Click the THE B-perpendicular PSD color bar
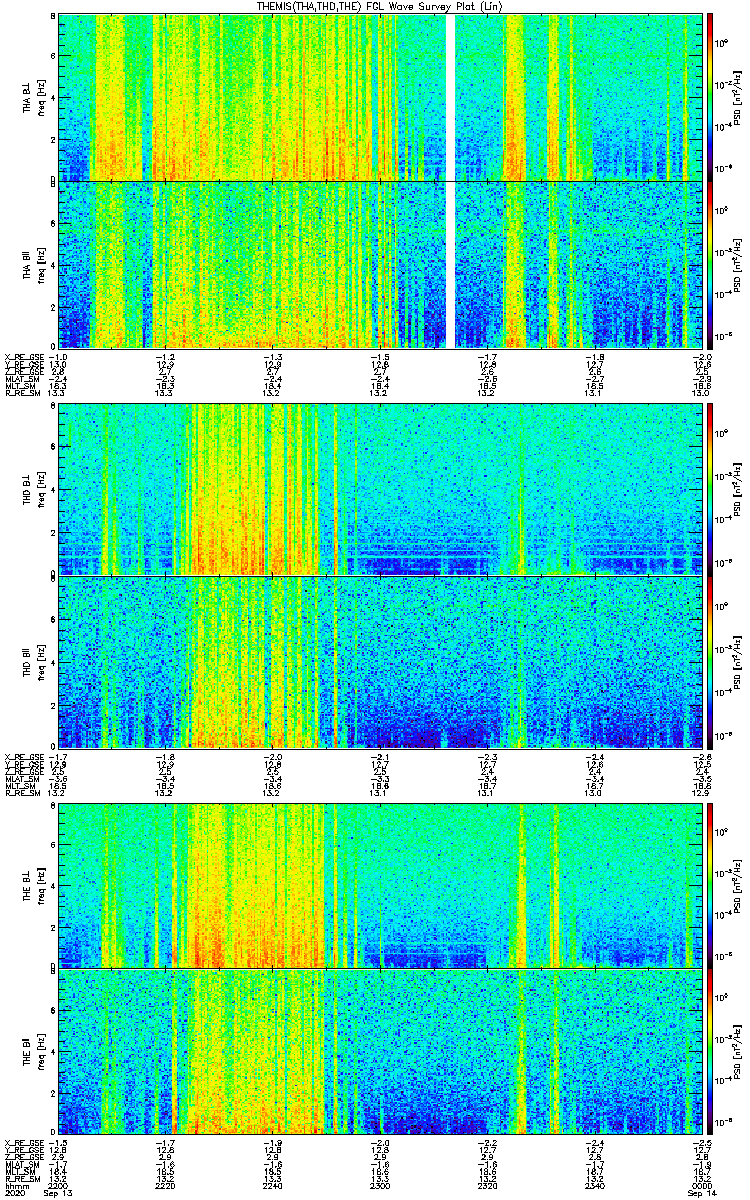Viewport: 750px width, 1200px height. click(709, 884)
